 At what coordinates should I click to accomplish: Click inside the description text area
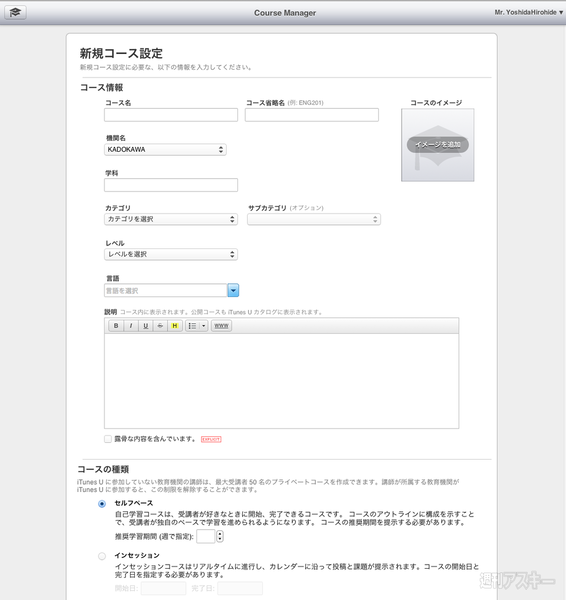tap(281, 381)
